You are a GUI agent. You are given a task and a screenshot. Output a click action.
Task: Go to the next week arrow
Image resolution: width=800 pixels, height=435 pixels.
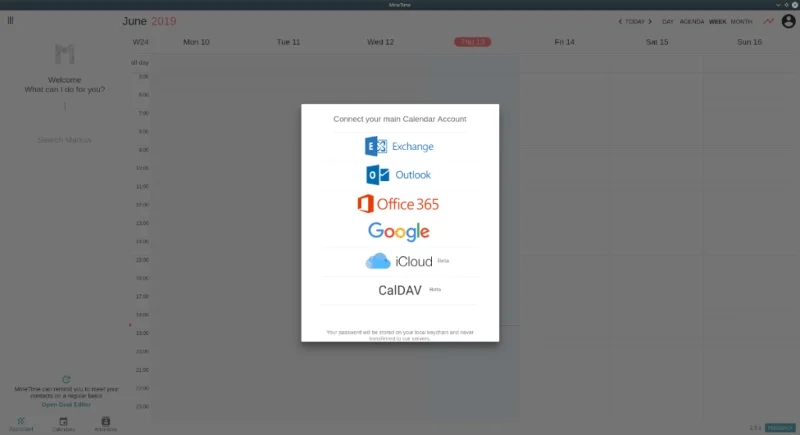click(x=650, y=21)
